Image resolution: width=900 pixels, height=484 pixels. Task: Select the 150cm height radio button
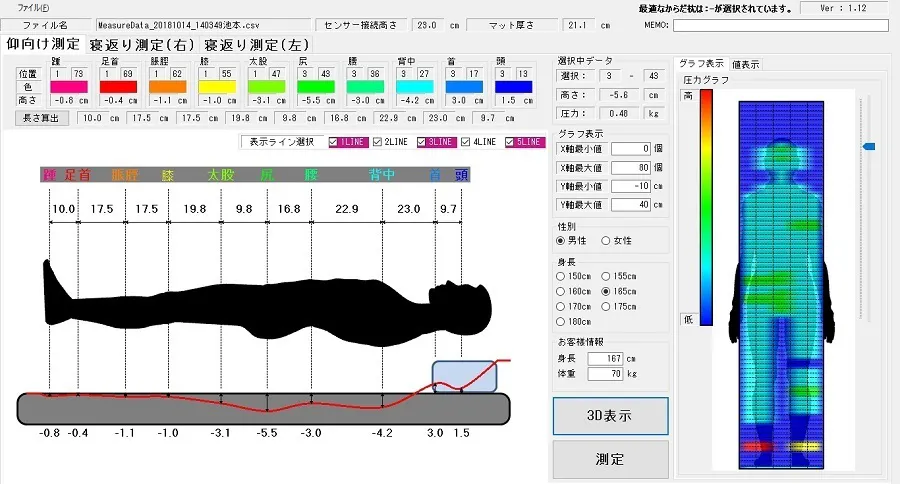[561, 275]
